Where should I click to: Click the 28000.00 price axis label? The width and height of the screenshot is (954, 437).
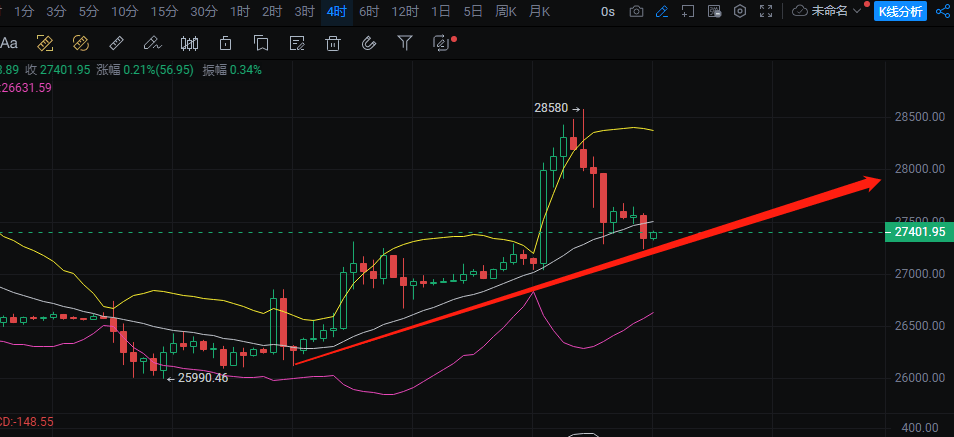click(x=919, y=169)
